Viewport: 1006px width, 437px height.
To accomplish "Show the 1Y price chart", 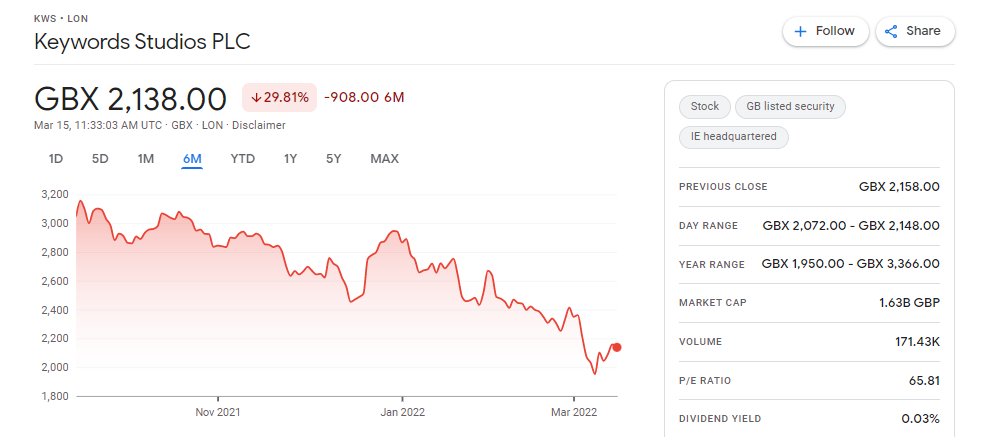I will click(x=291, y=159).
